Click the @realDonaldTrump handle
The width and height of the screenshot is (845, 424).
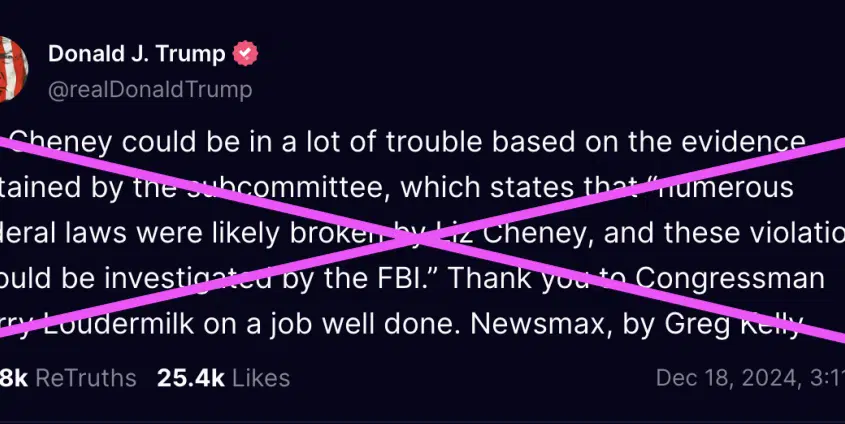(150, 89)
